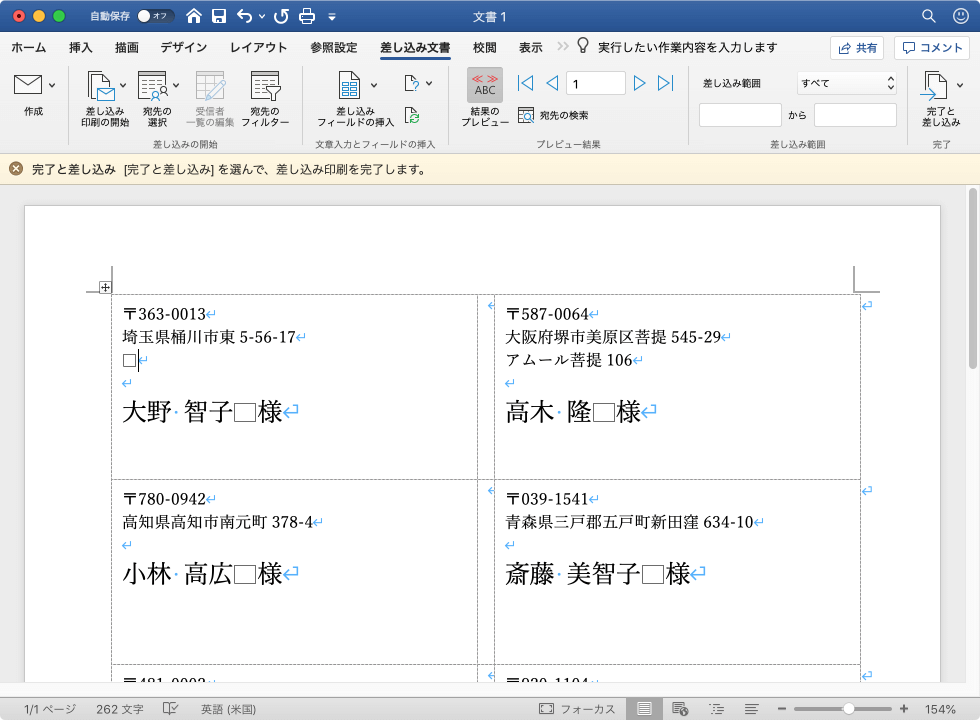Viewport: 980px width, 720px height.
Task: Open undo history dropdown arrow
Action: 262,16
